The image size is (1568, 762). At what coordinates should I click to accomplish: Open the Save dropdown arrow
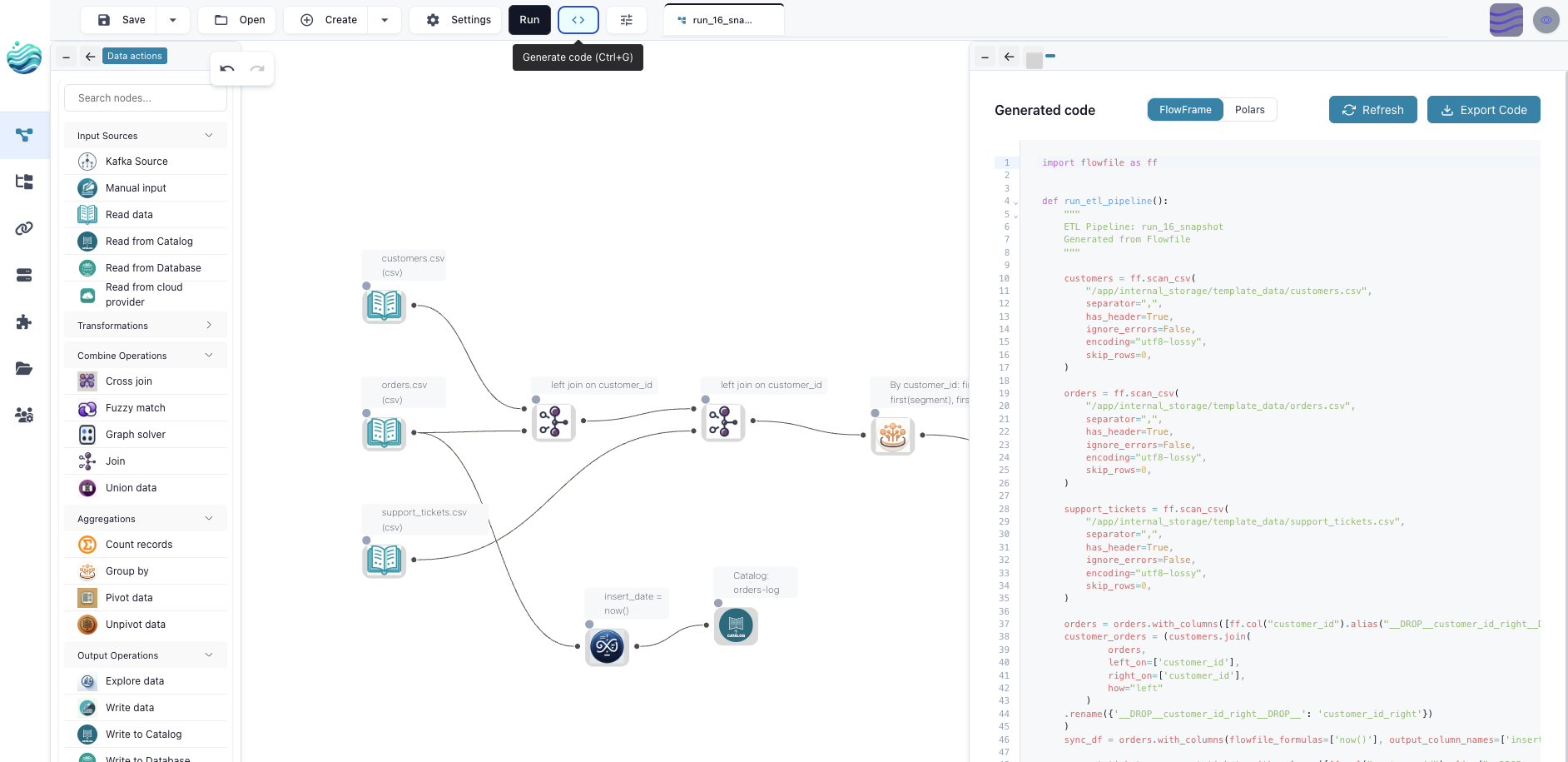pos(172,19)
